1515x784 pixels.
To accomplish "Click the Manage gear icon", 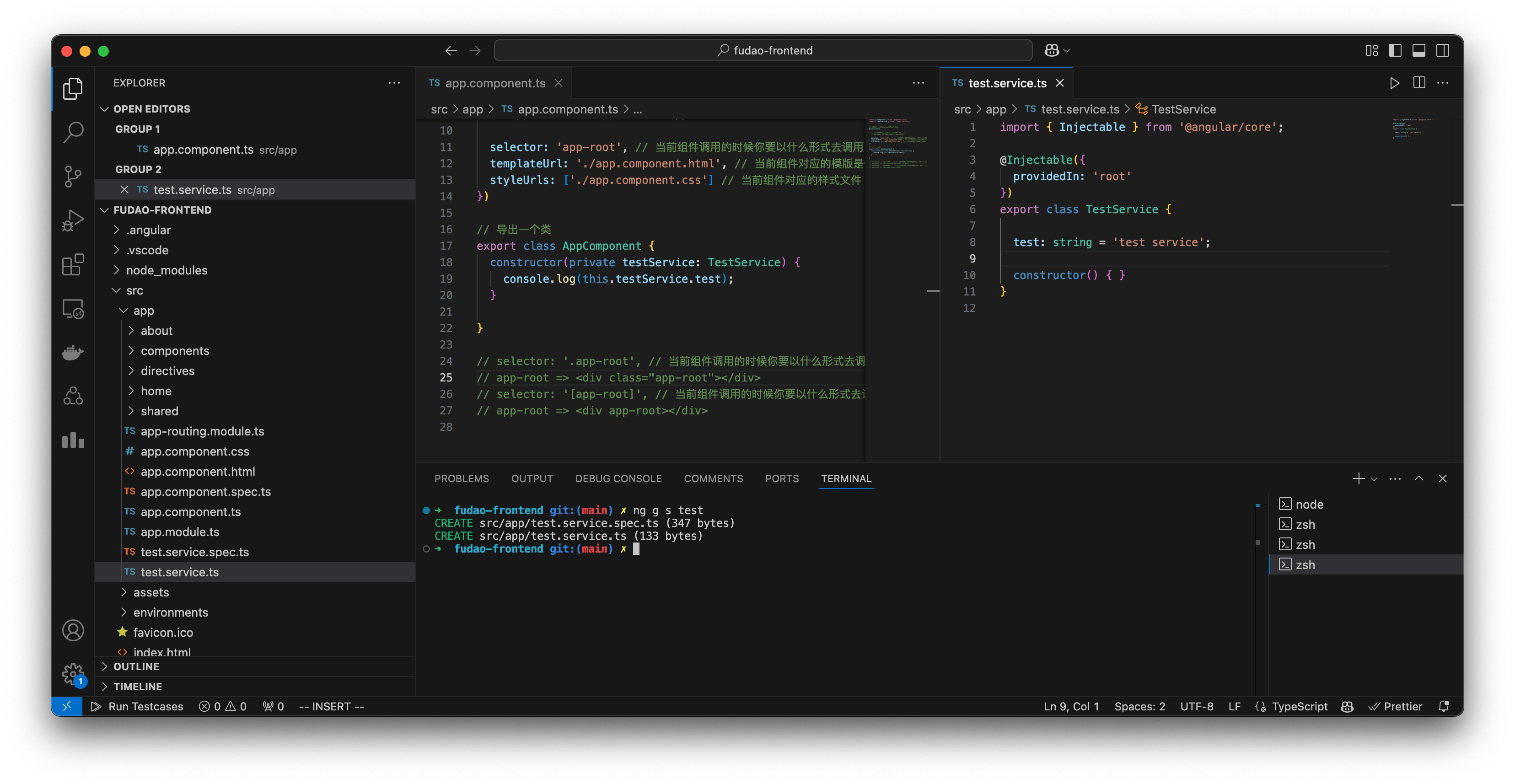I will 73,674.
